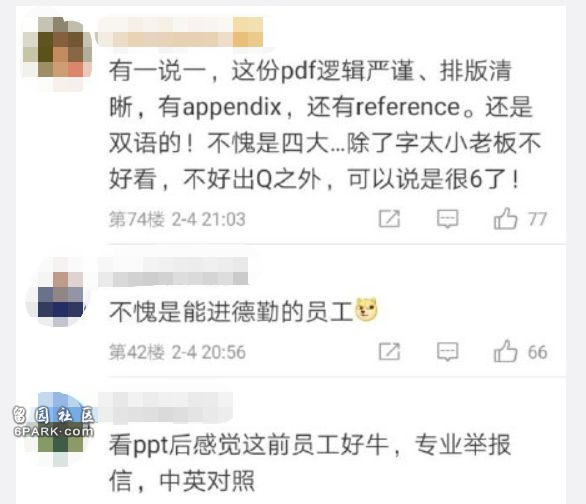Click share icon on 第74楼 comment
The image size is (586, 504).
[x=389, y=219]
